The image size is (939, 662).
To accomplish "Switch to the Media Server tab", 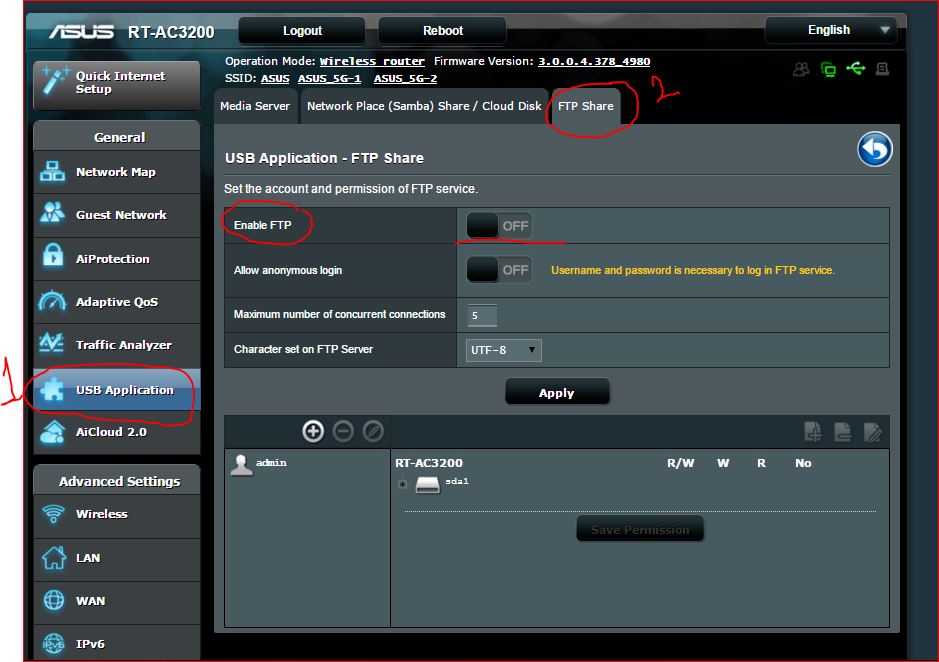I will coord(255,105).
